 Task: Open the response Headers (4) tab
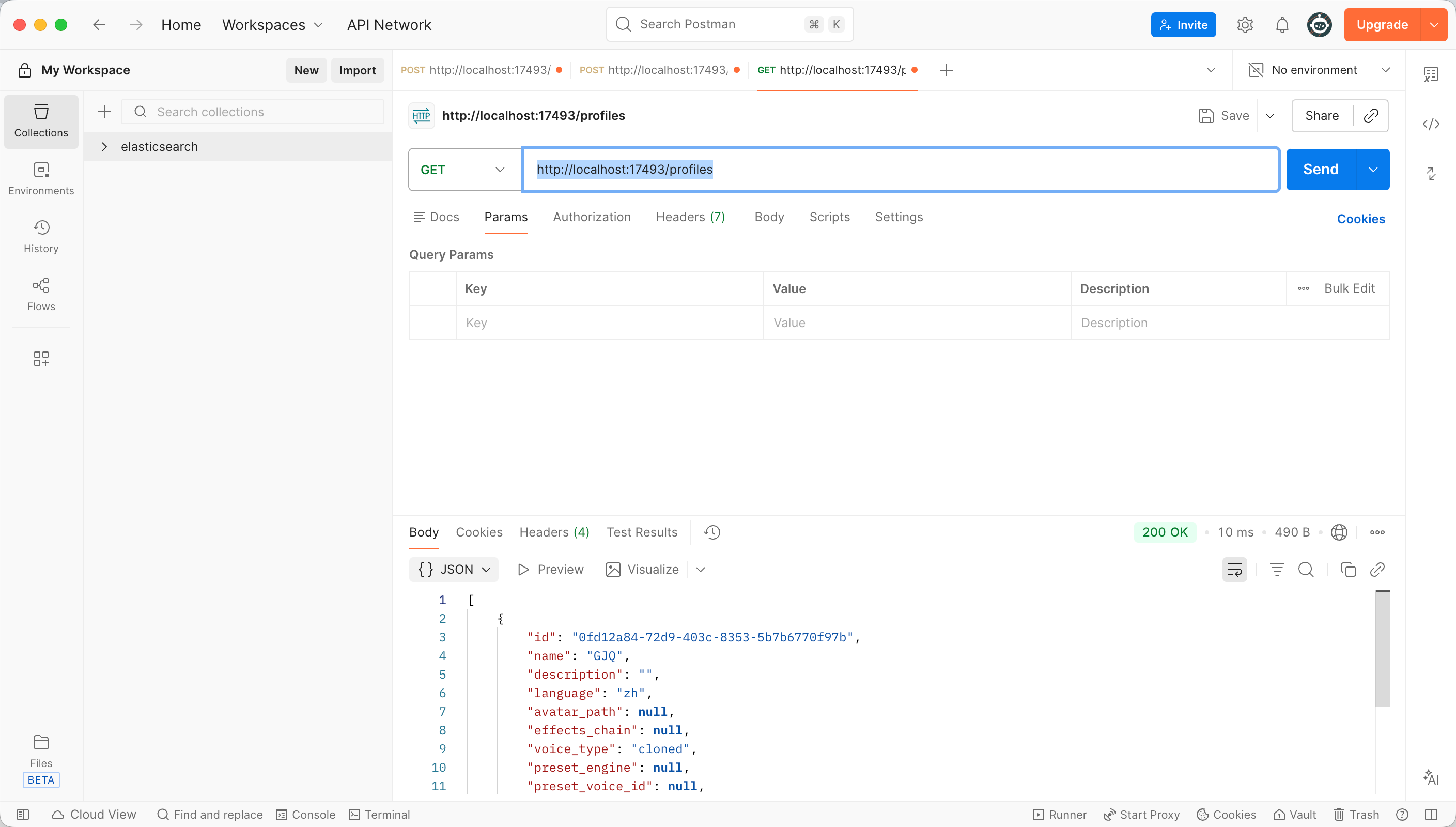[554, 532]
